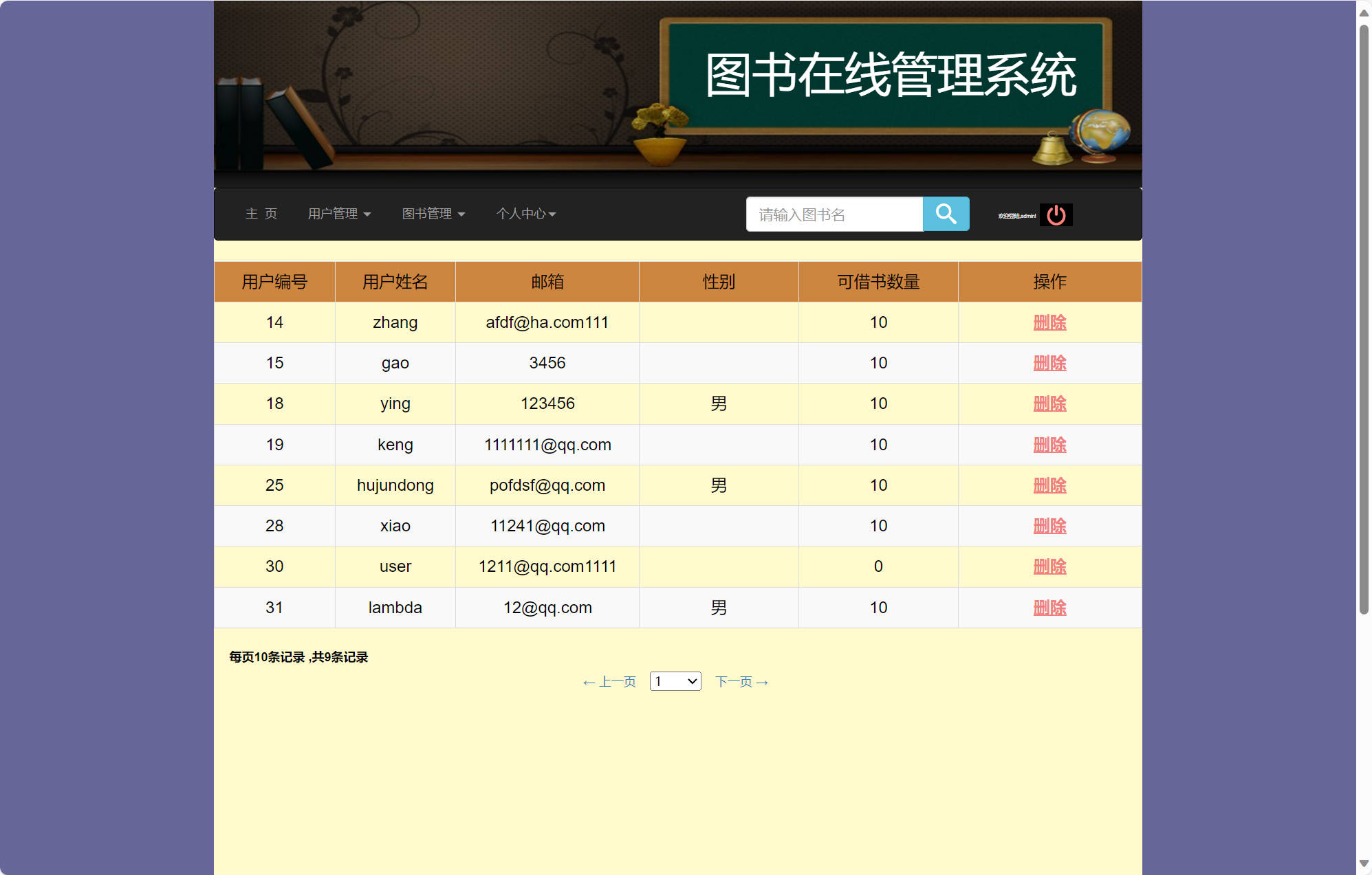Delete user lambda via 删除 link

[x=1049, y=608]
